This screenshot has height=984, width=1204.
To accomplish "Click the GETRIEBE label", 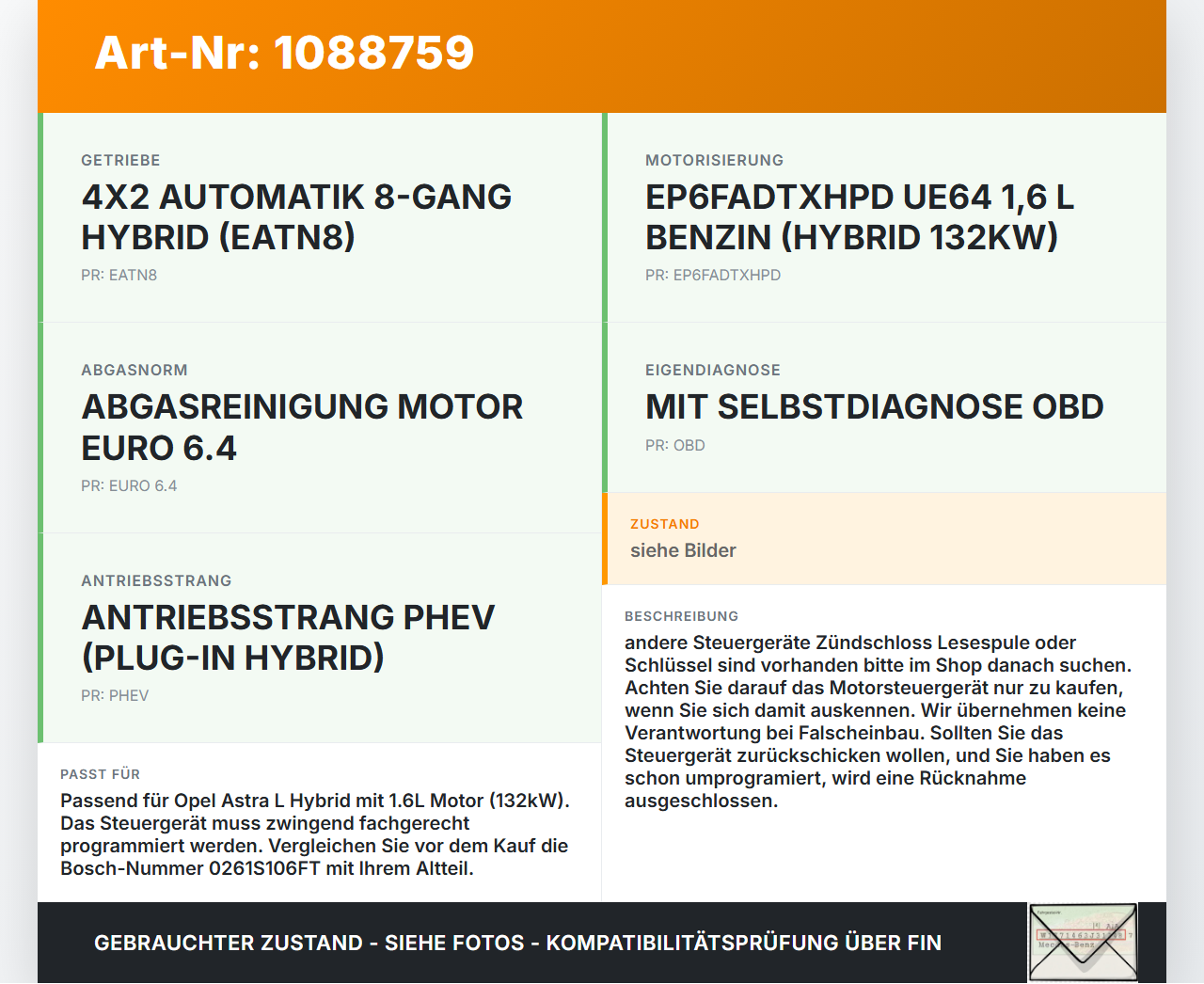I will [x=120, y=161].
